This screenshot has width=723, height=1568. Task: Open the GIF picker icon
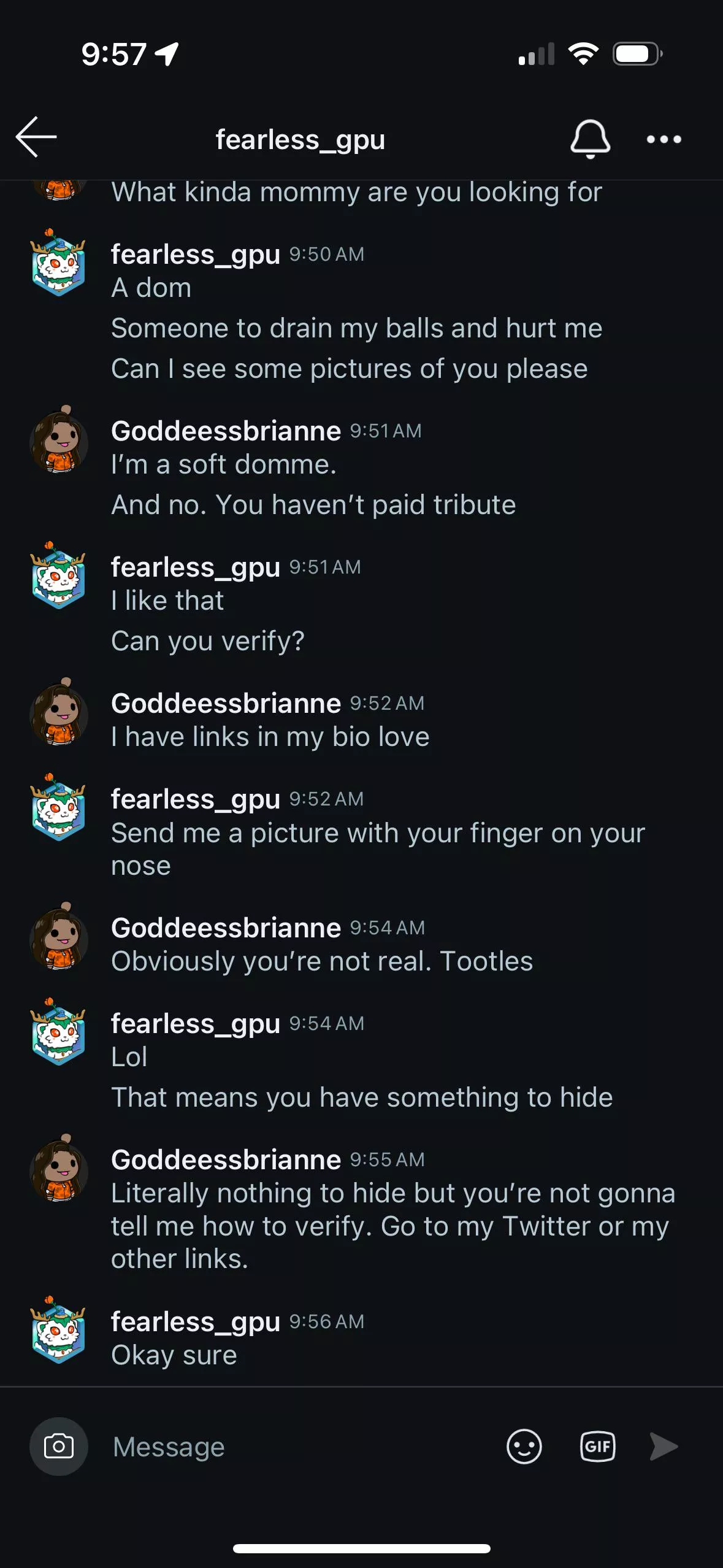[x=597, y=1446]
